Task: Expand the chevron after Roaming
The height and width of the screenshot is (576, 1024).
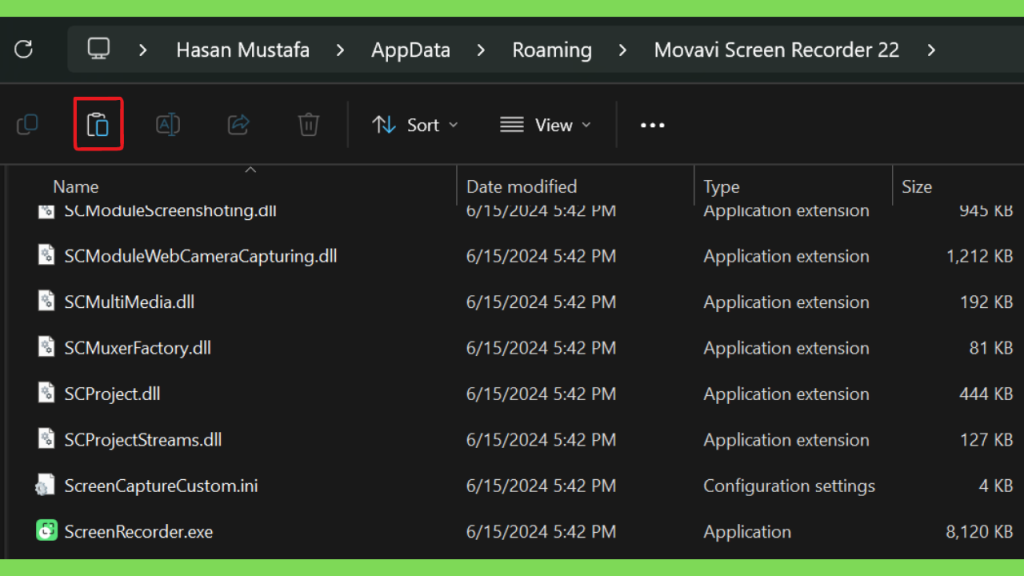Action: 622,50
